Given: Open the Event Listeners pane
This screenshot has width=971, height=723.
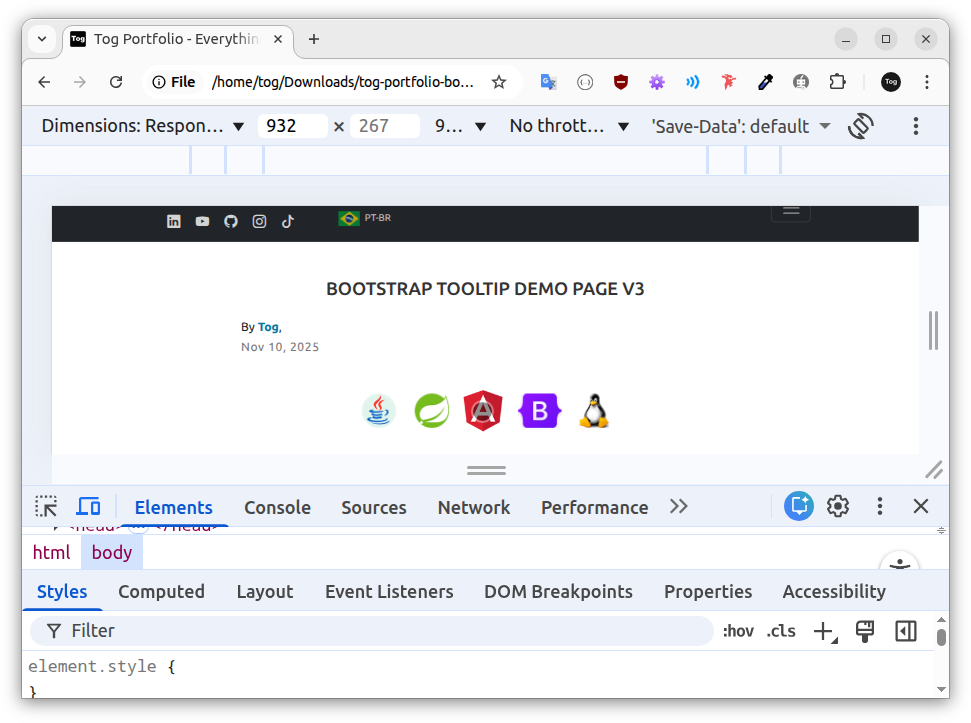Looking at the screenshot, I should 389,592.
